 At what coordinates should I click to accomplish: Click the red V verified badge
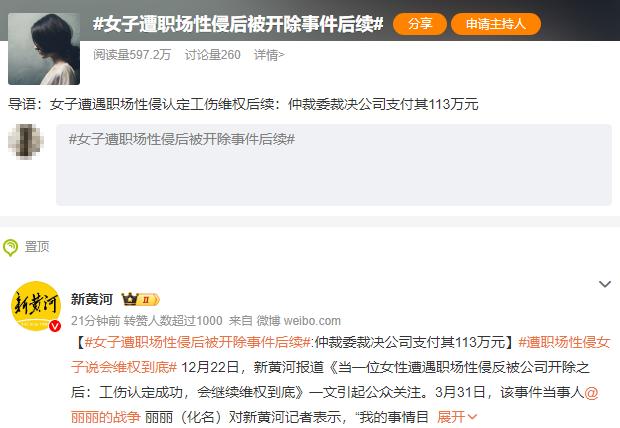(55, 326)
